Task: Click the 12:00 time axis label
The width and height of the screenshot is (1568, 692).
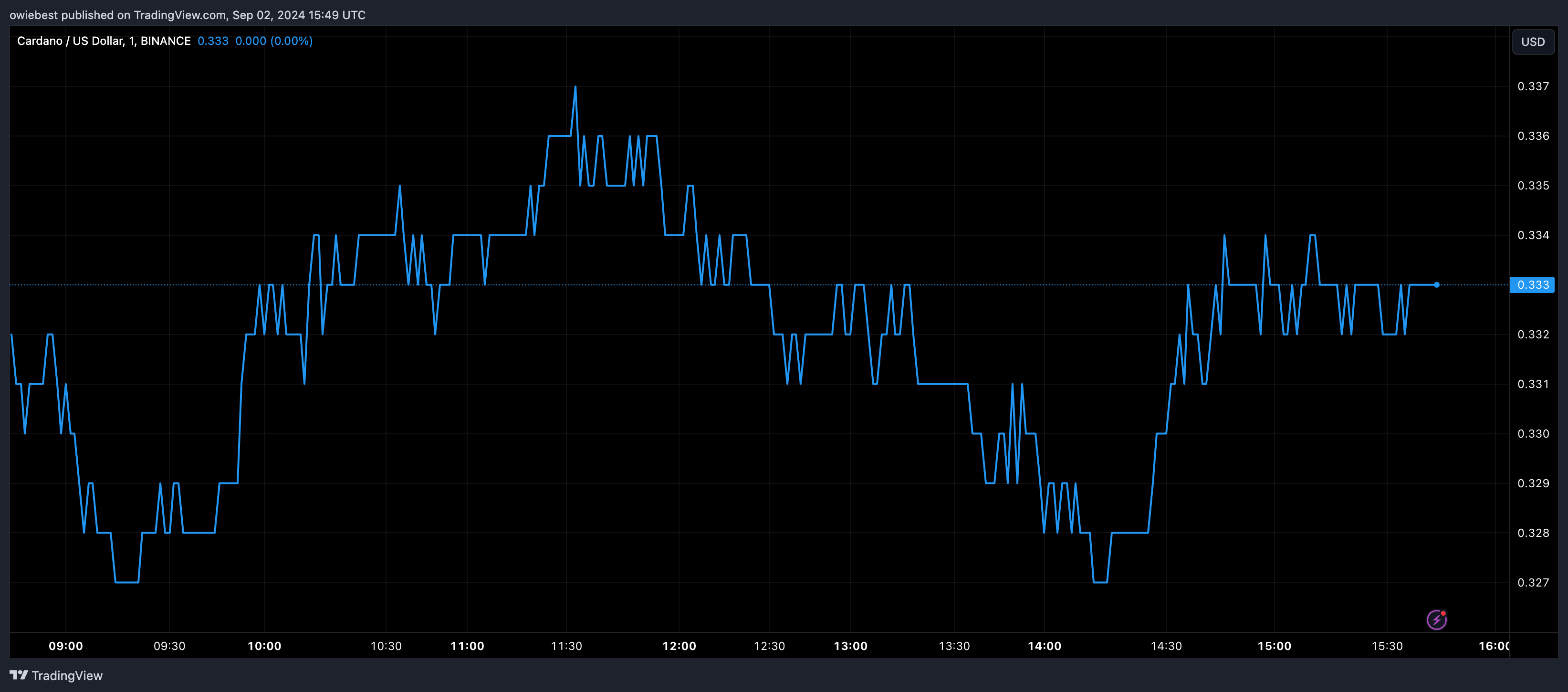Action: (679, 646)
